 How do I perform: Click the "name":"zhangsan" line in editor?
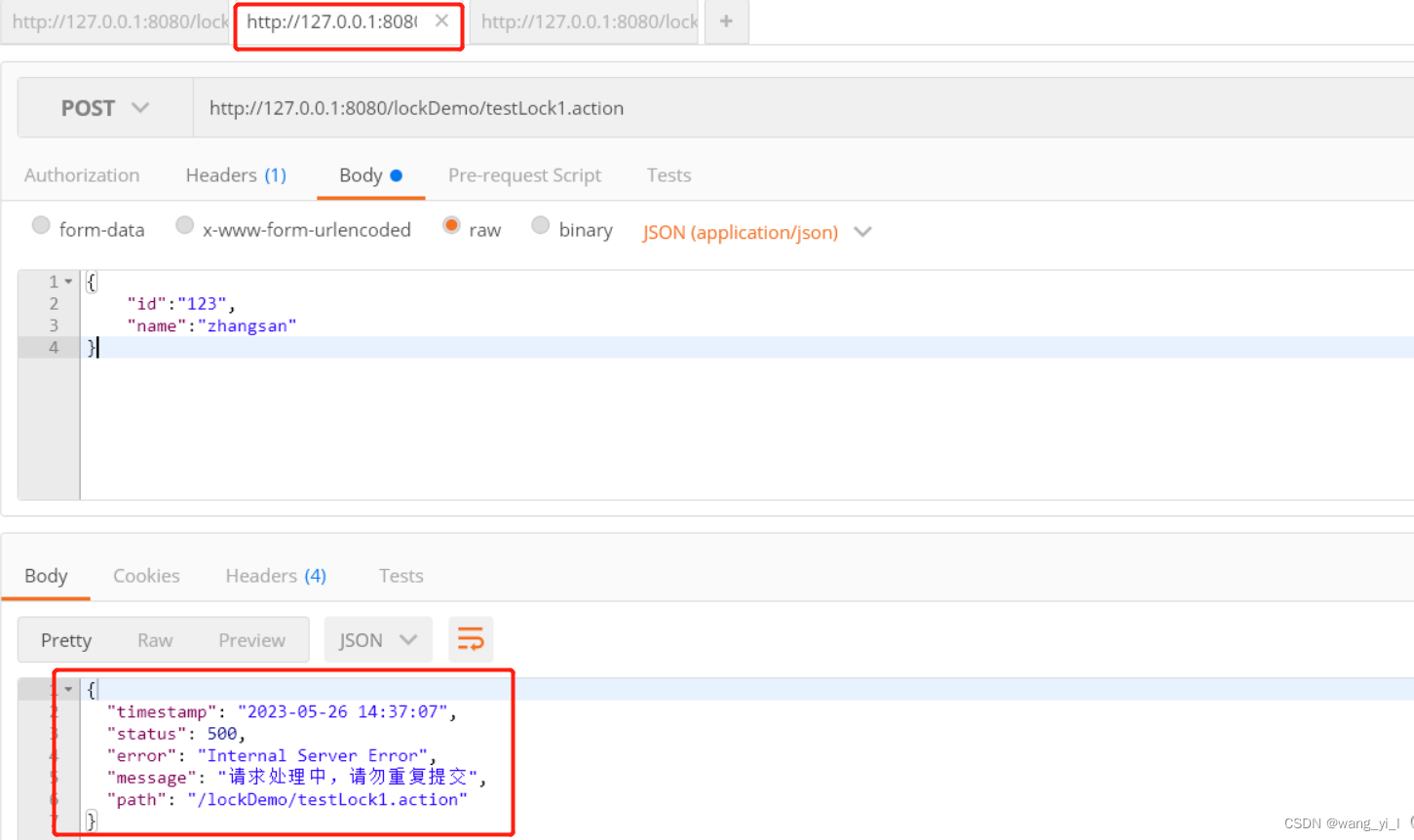click(x=211, y=325)
